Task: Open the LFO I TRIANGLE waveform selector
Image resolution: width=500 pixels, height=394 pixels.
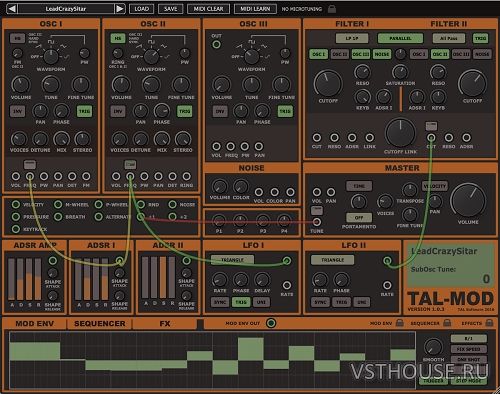Action: click(232, 260)
